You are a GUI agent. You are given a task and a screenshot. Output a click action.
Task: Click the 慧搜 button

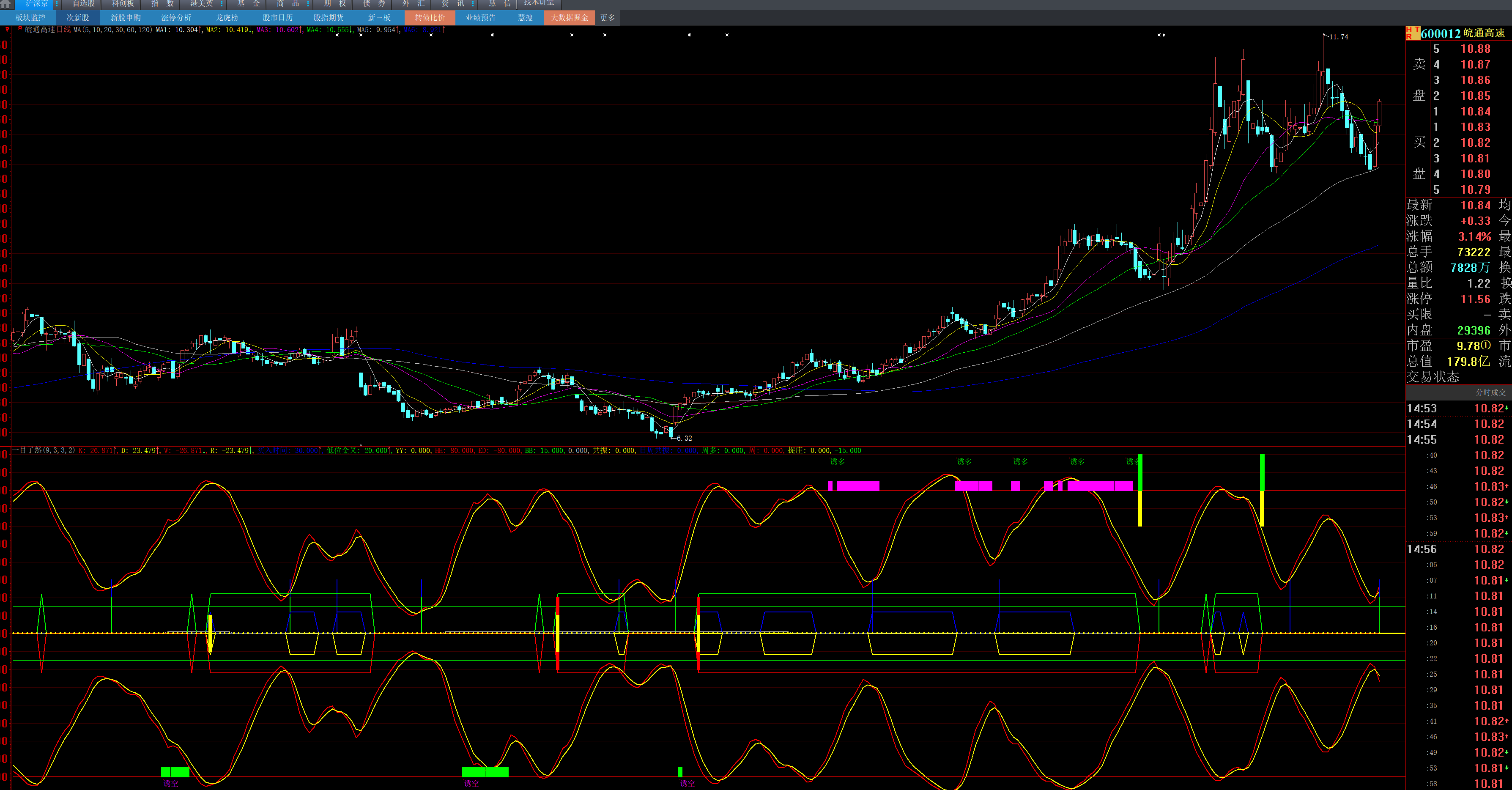pos(525,18)
